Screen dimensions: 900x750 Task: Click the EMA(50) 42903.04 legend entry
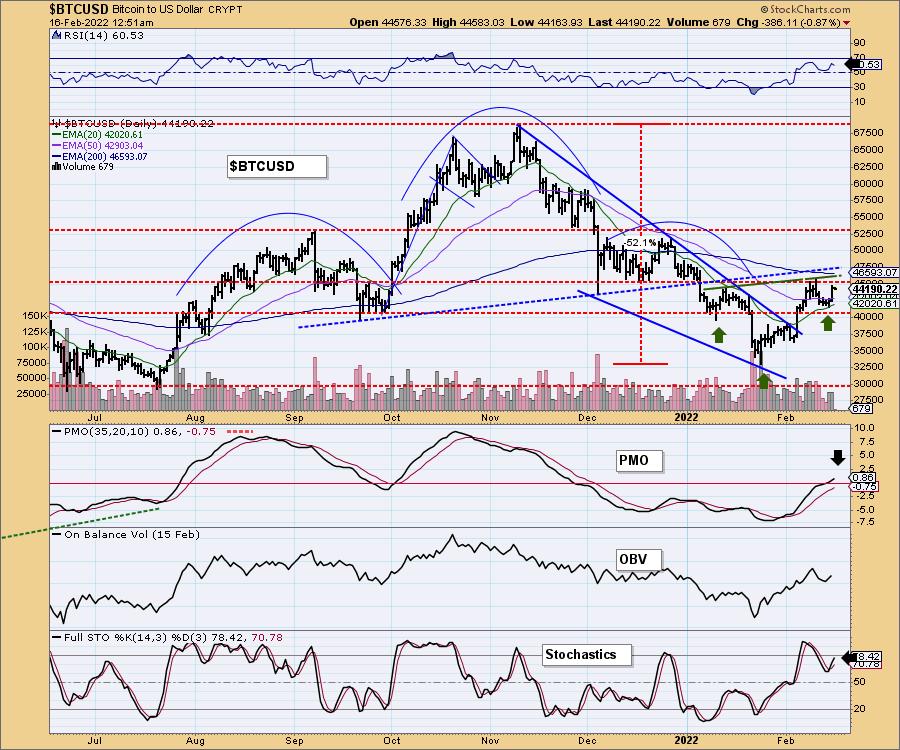(97, 145)
